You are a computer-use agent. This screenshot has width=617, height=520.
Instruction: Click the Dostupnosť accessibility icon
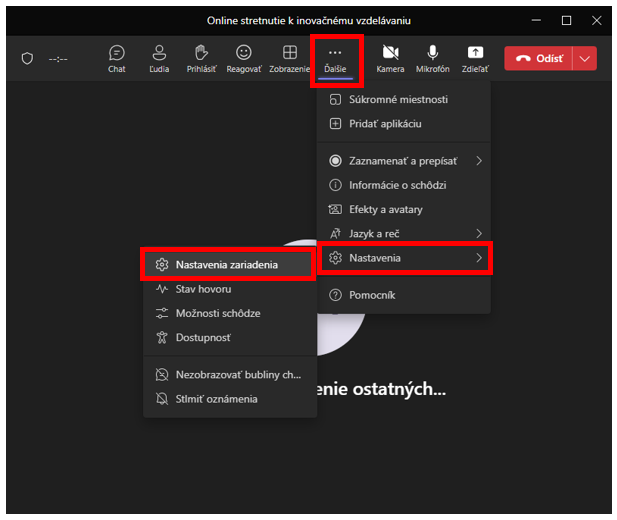(162, 338)
